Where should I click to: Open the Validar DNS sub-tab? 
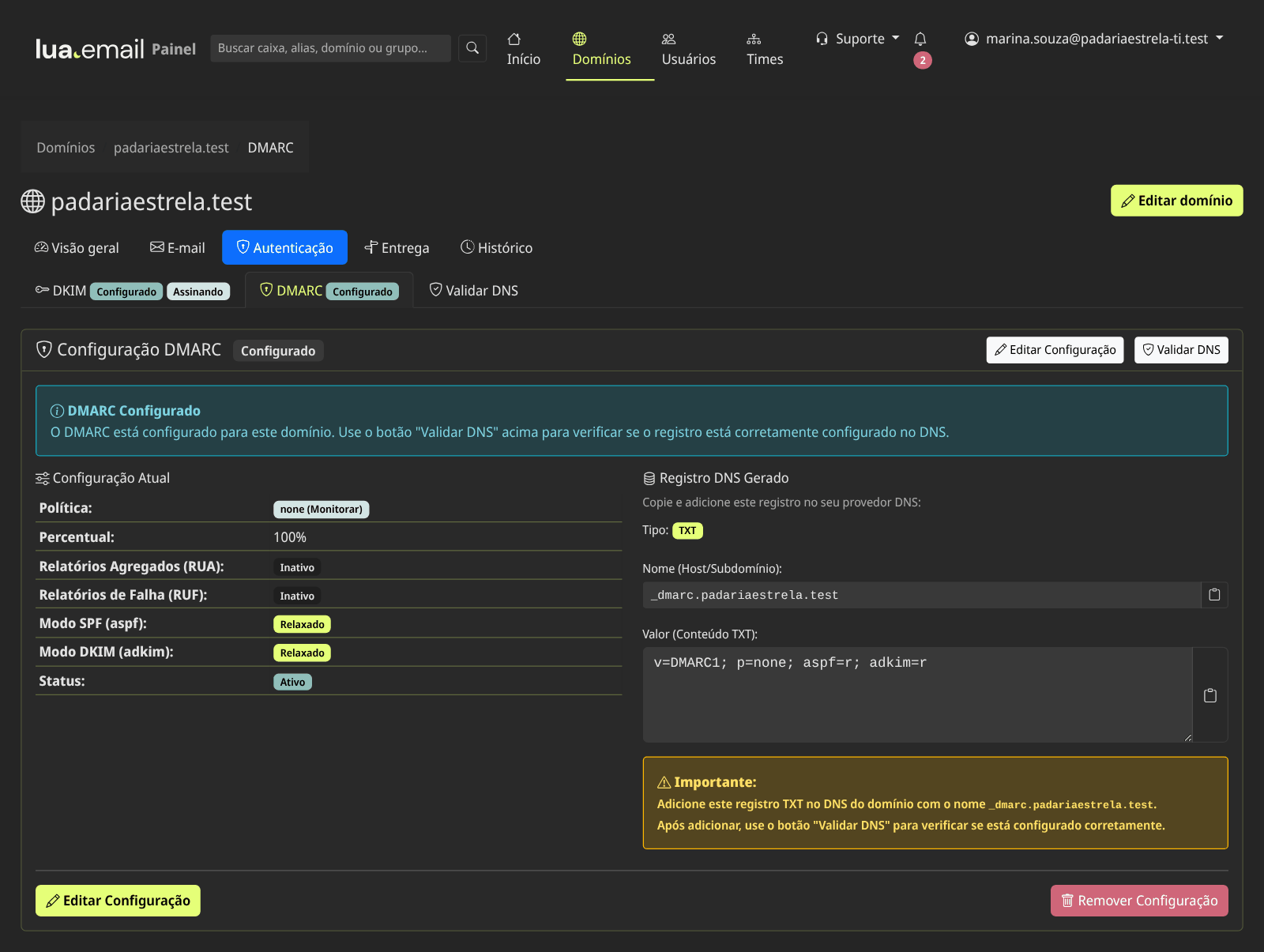pos(474,291)
